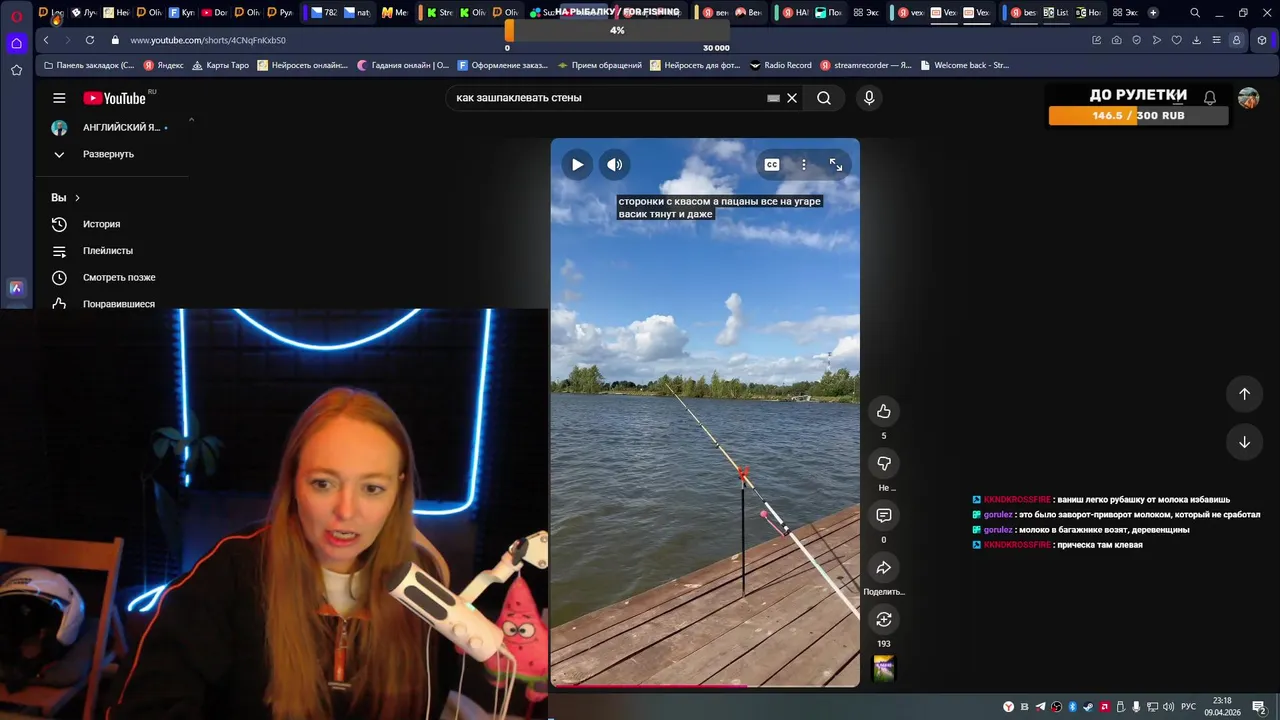Open Панель закладок folder
Viewport: 1280px width, 720px height.
point(88,65)
